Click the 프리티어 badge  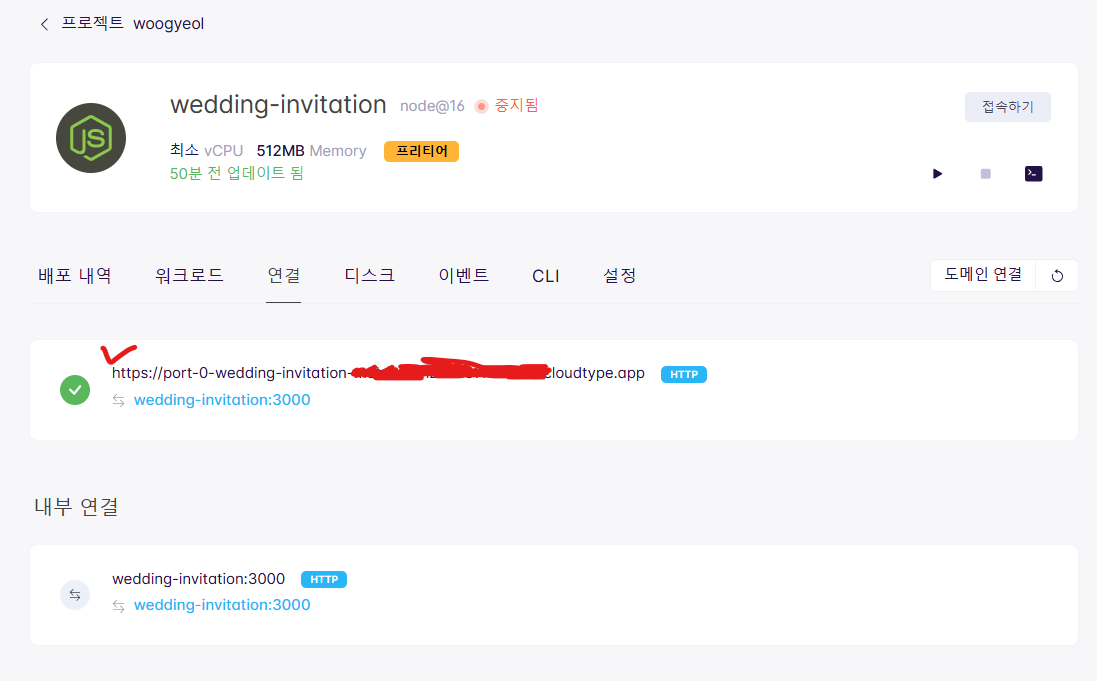(421, 151)
